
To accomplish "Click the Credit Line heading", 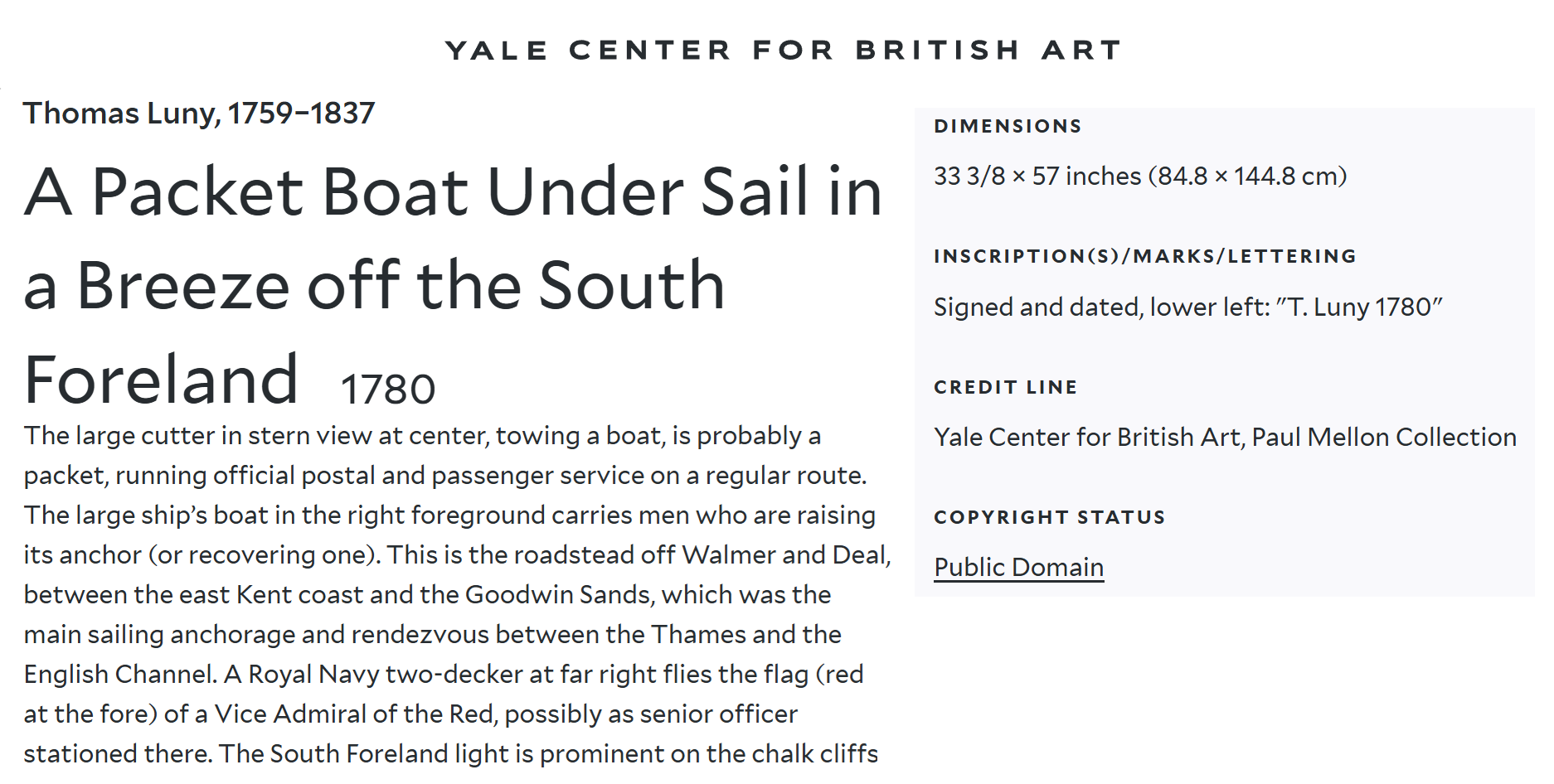I will 1005,388.
